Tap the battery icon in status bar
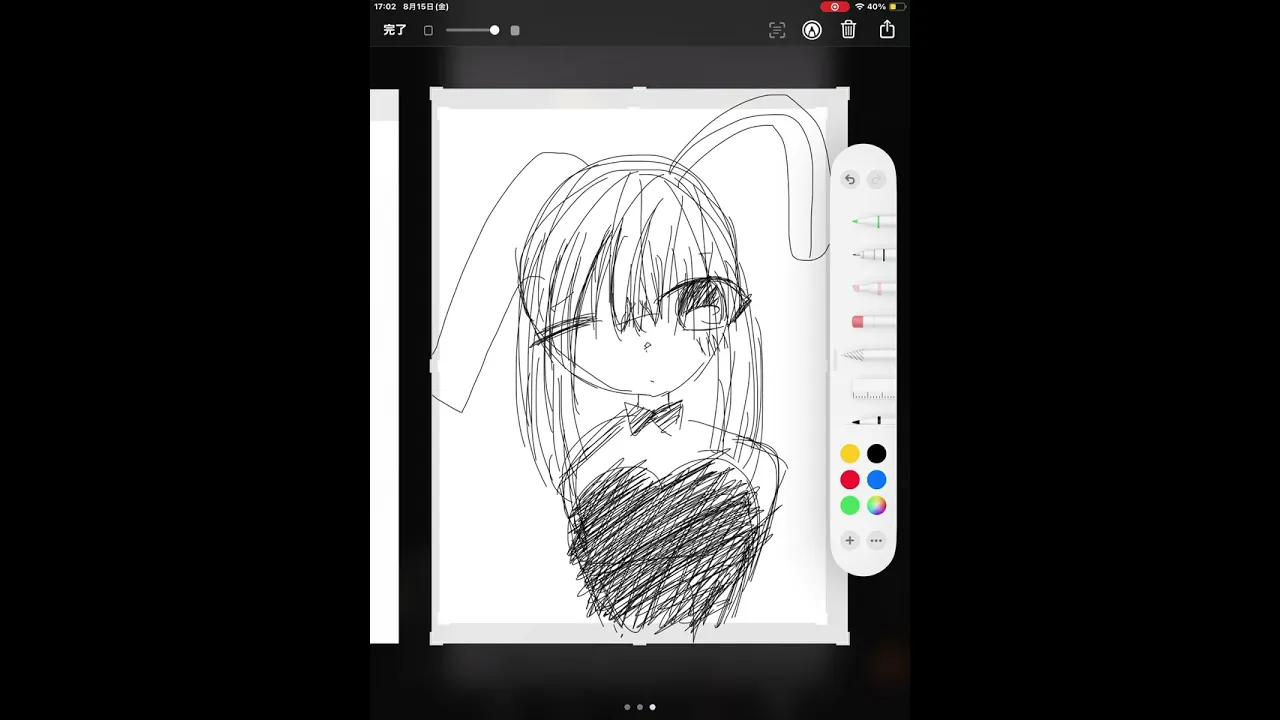1280x720 pixels. (897, 6)
